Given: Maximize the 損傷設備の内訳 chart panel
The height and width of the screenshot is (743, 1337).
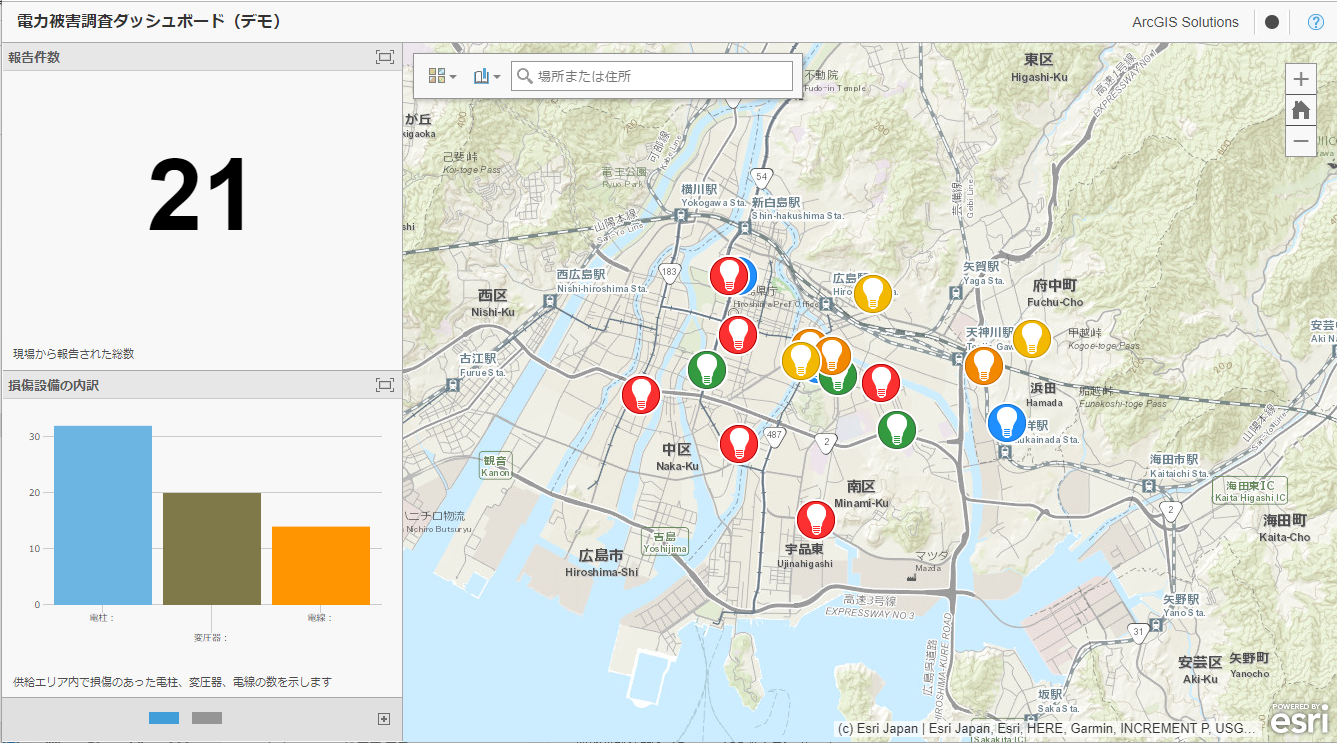Looking at the screenshot, I should click(x=385, y=385).
